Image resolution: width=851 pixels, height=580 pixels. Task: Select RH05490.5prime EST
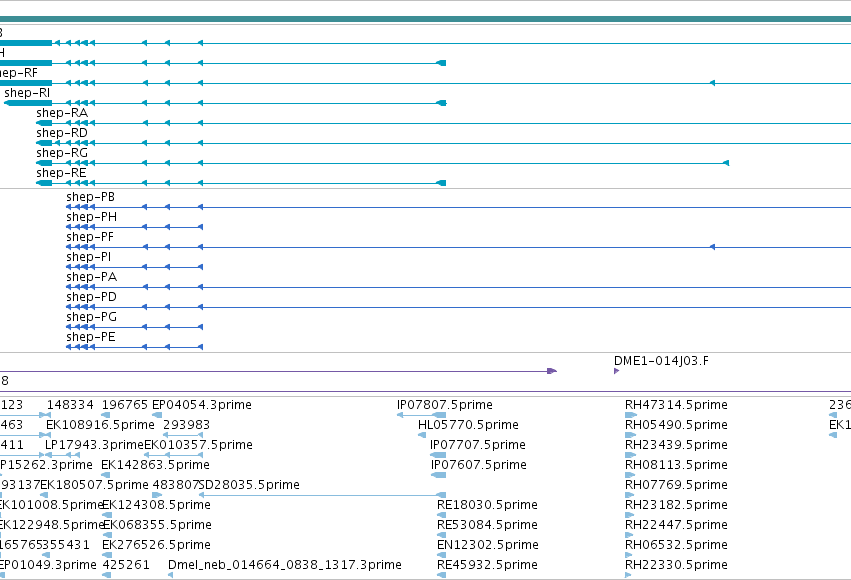click(676, 425)
